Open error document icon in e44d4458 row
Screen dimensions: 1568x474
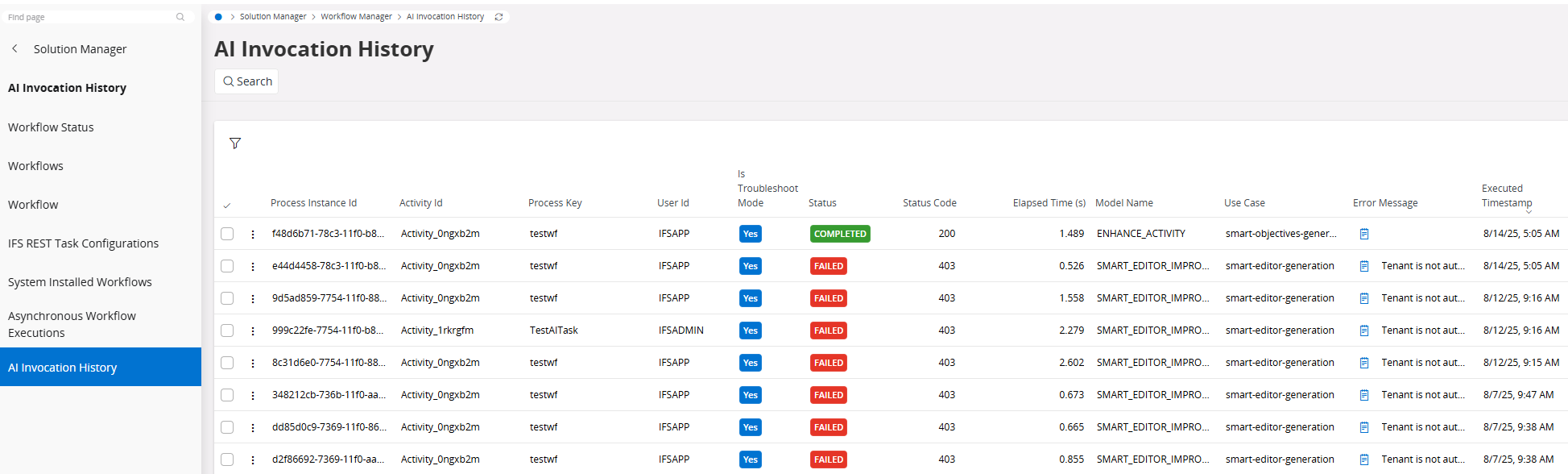point(1364,266)
